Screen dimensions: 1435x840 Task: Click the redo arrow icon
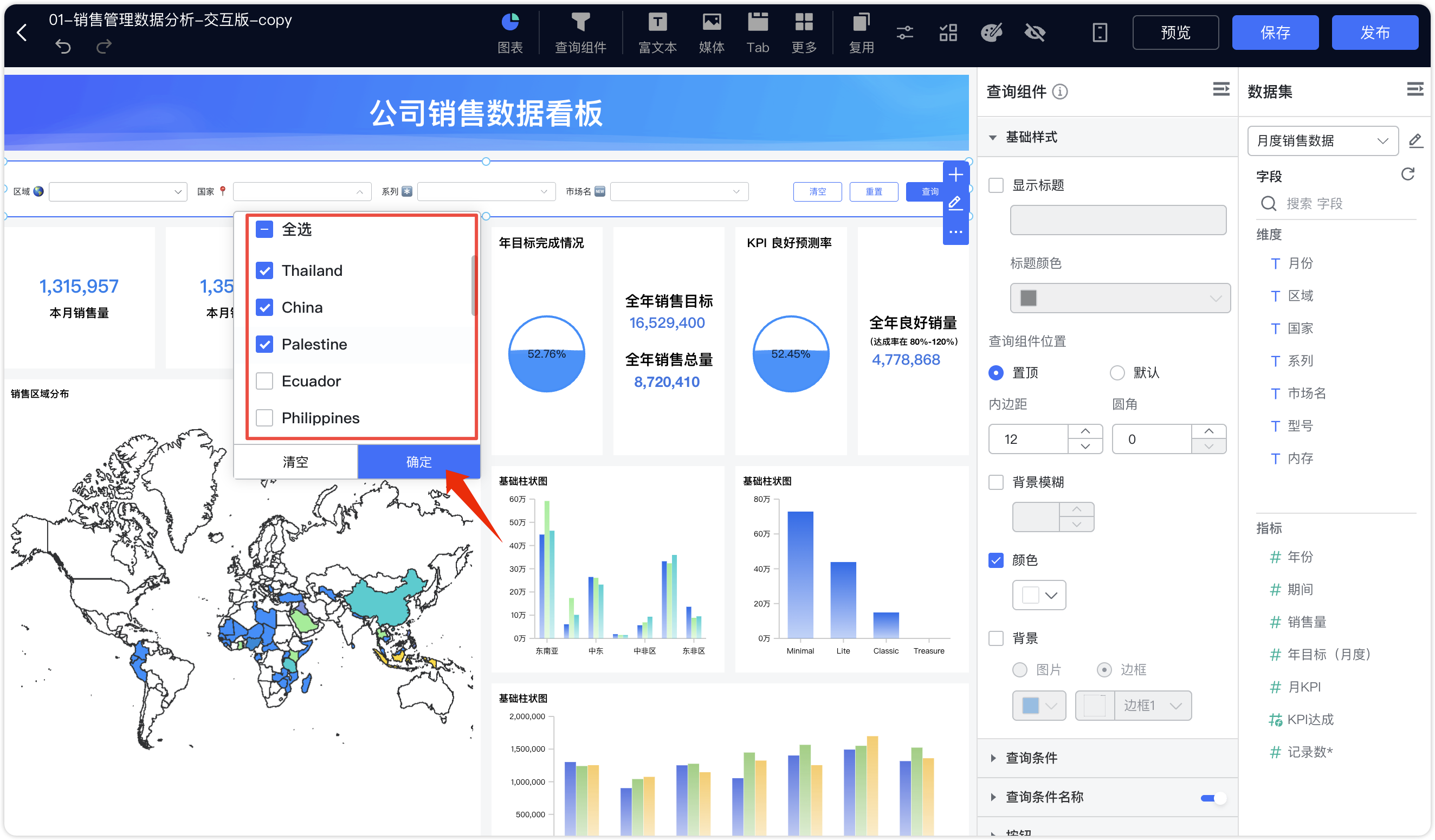[x=104, y=46]
